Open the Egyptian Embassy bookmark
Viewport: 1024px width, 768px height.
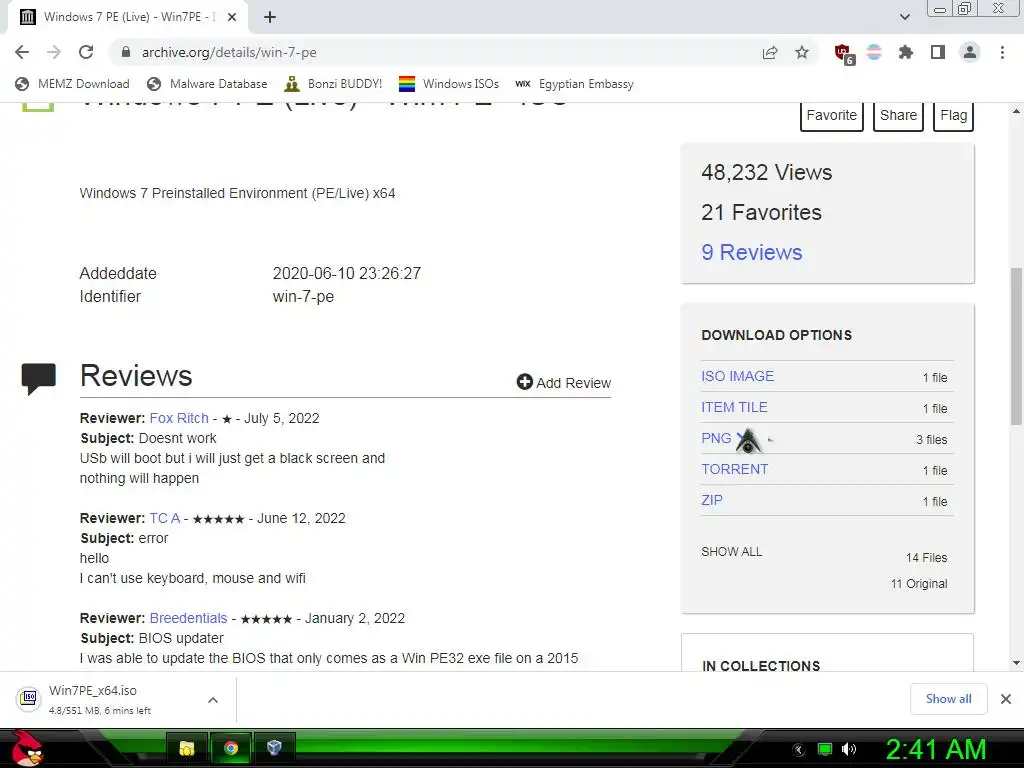pos(575,84)
